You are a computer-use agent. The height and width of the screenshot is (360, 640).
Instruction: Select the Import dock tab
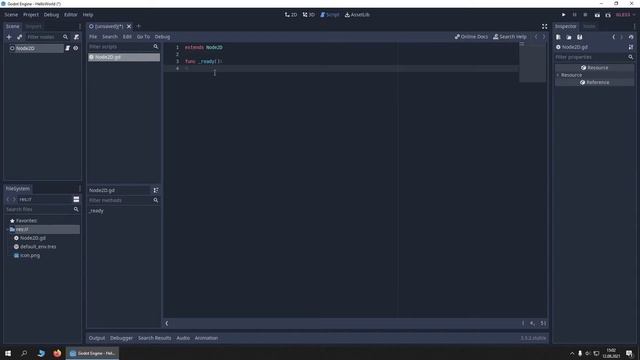click(33, 26)
